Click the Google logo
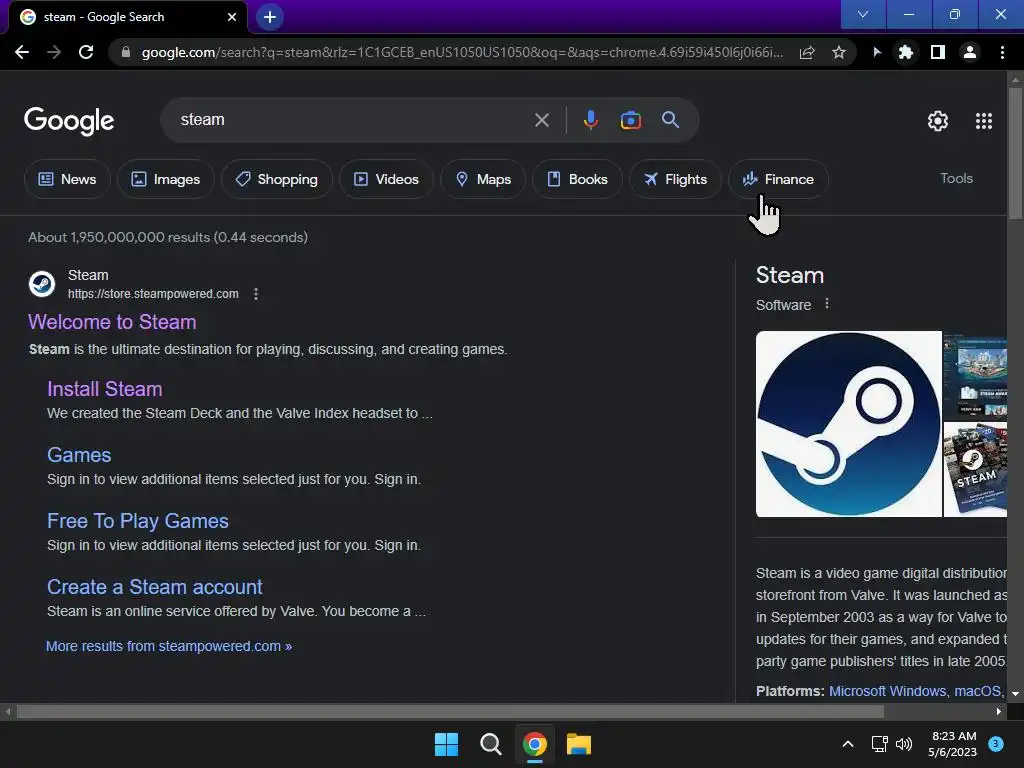Screen dimensions: 1024x768 pos(69,121)
